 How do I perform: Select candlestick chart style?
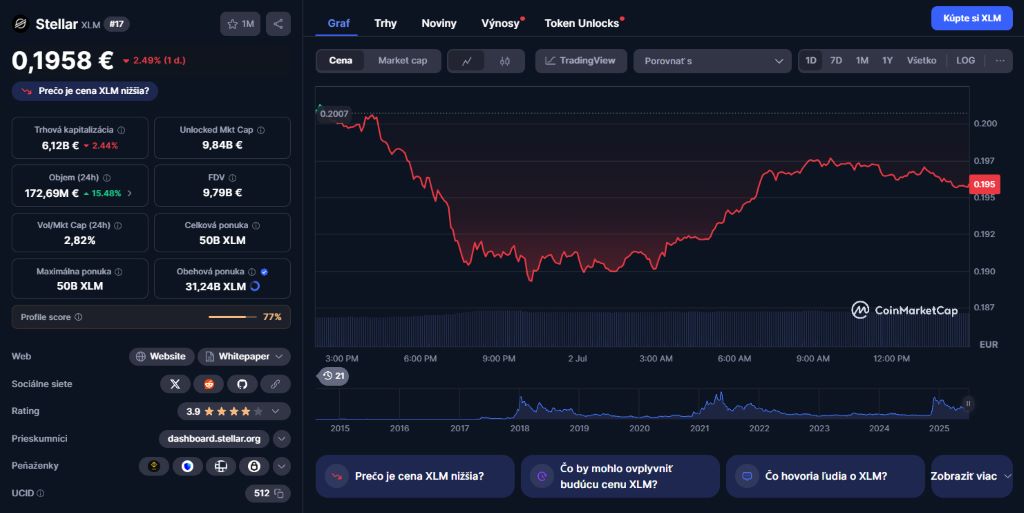tap(505, 61)
